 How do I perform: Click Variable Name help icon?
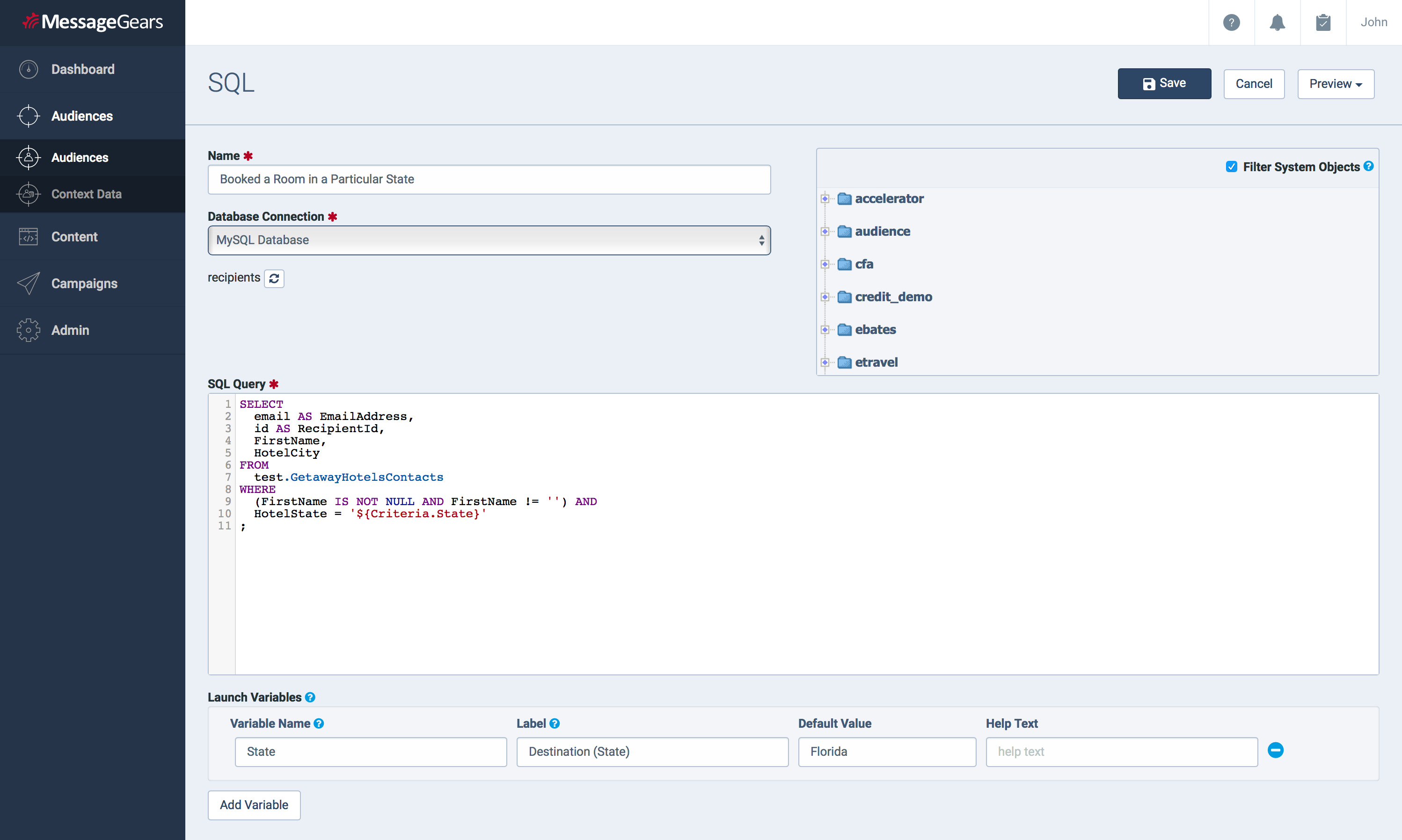[x=319, y=724]
